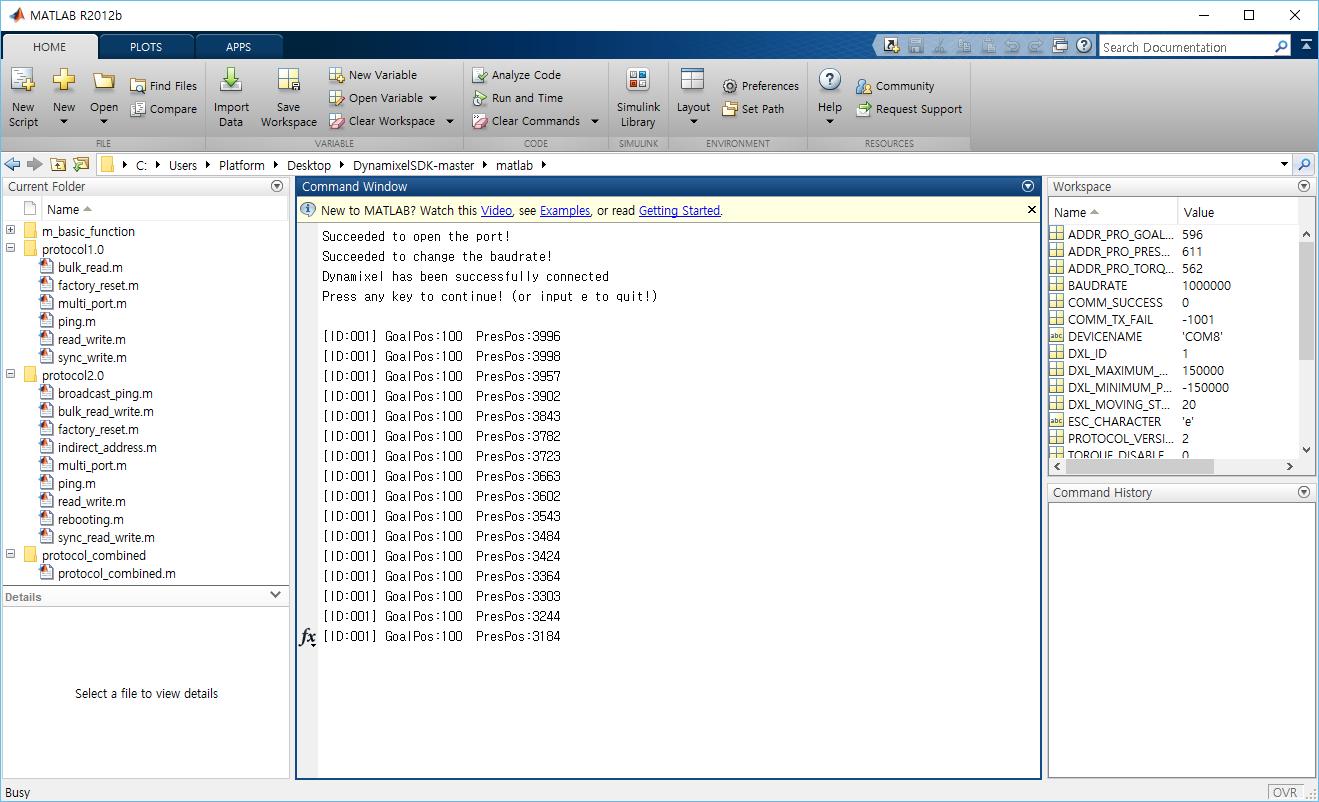This screenshot has height=802, width=1319.
Task: Click the New Variable button
Action: pyautogui.click(x=373, y=75)
